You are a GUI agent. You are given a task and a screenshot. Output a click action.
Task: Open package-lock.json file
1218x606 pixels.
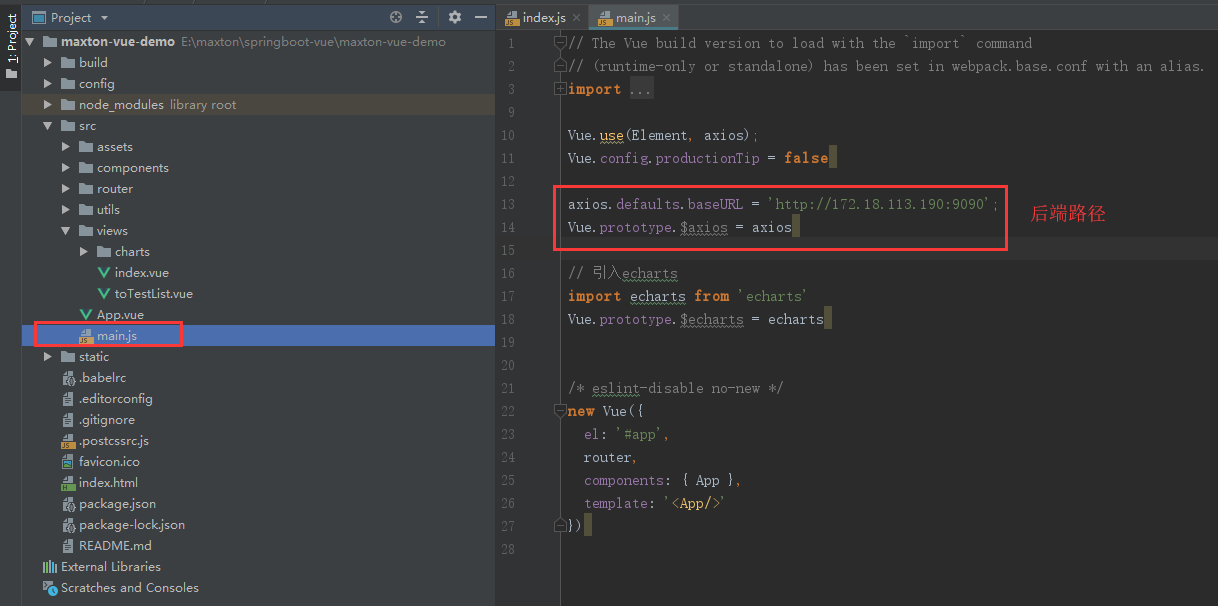132,525
